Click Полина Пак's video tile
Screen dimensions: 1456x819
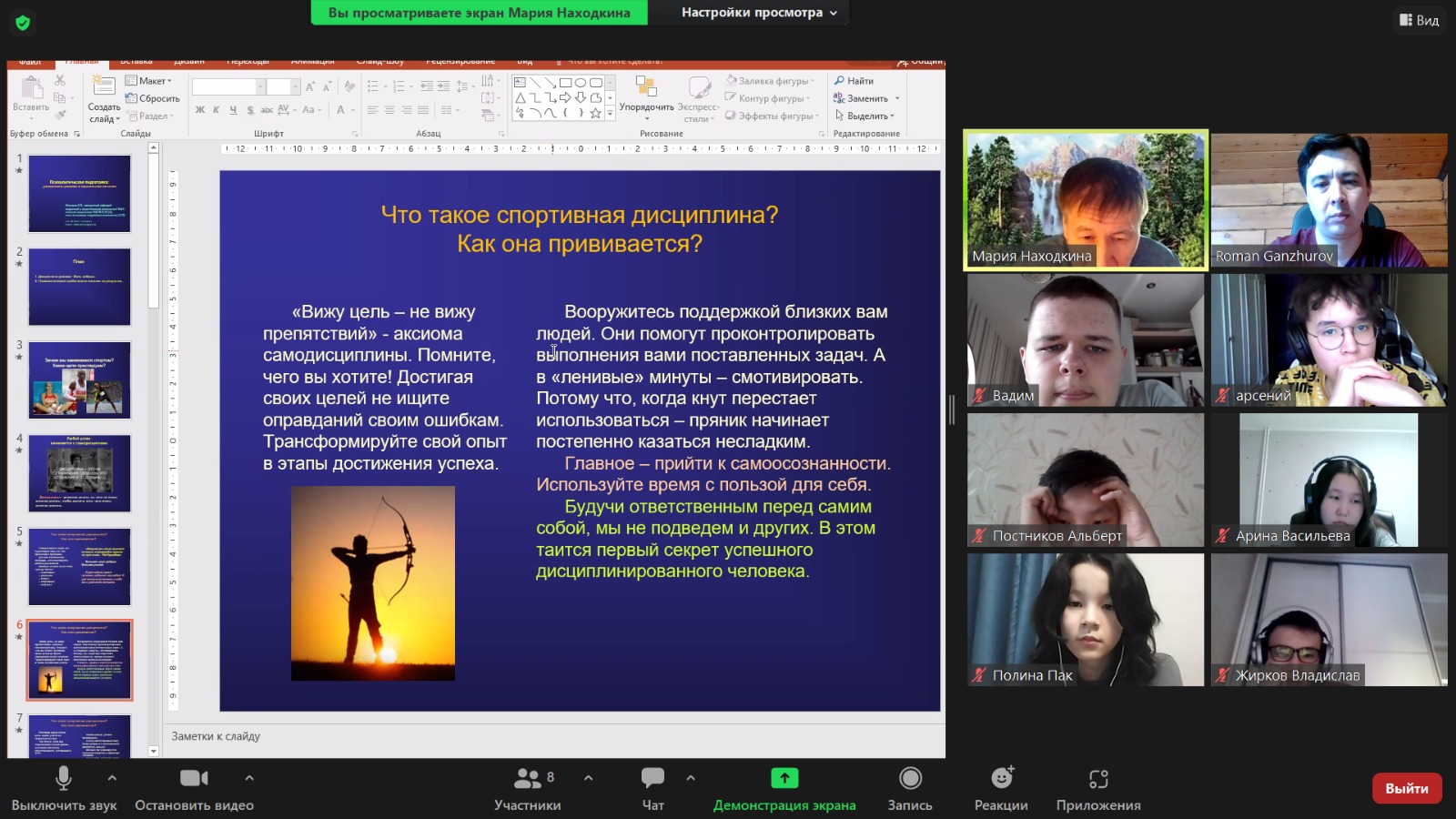(1086, 620)
